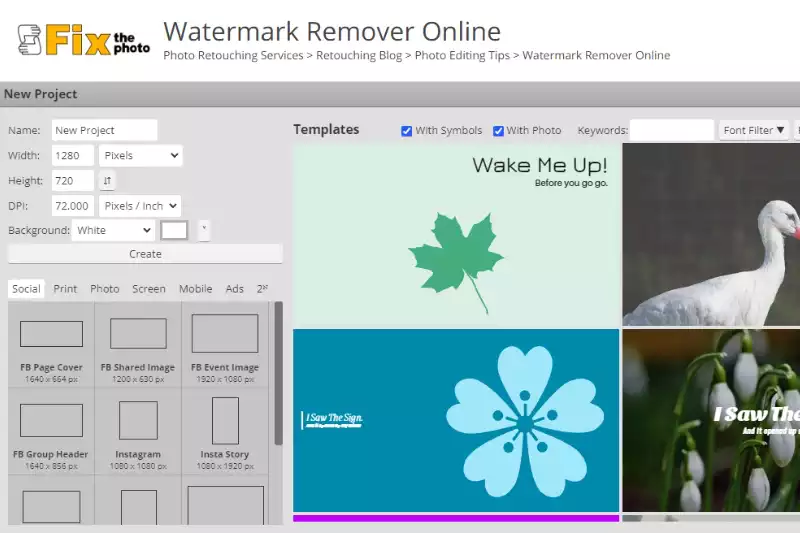The height and width of the screenshot is (533, 800).
Task: Open the Background White dropdown
Action: tap(113, 230)
